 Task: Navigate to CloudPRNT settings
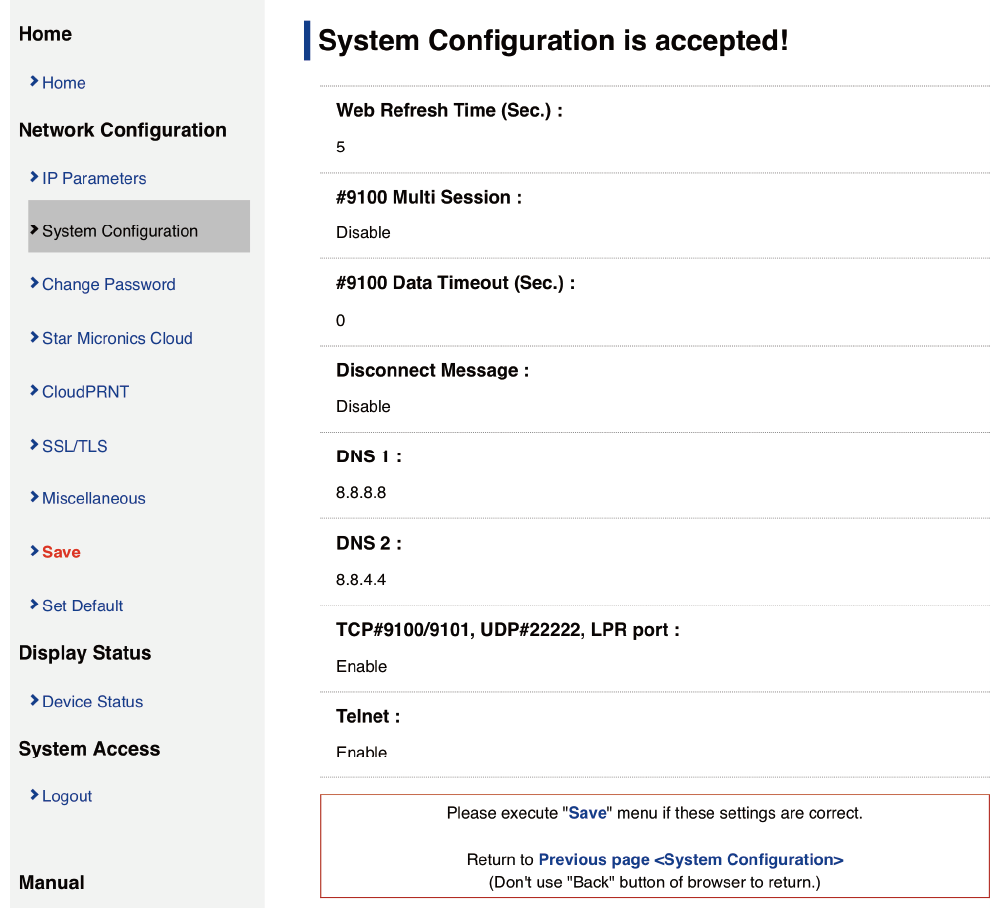85,392
